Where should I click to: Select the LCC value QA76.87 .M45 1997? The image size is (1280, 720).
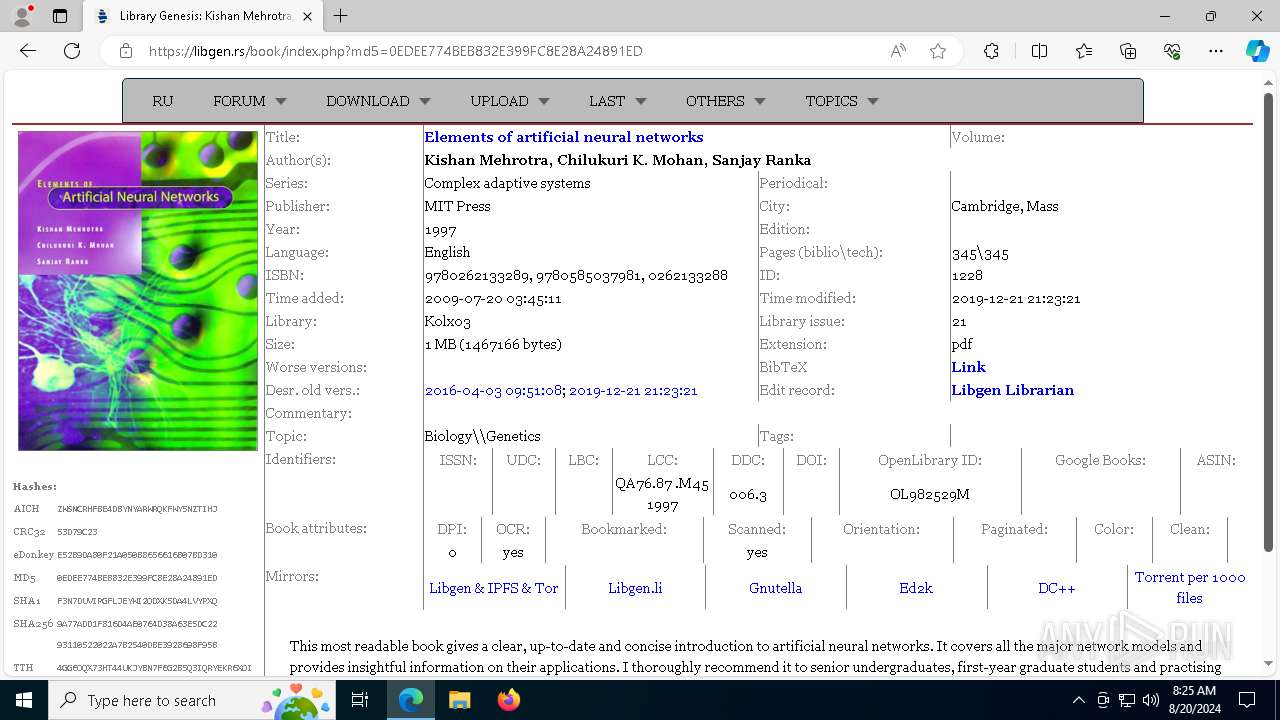tap(662, 495)
